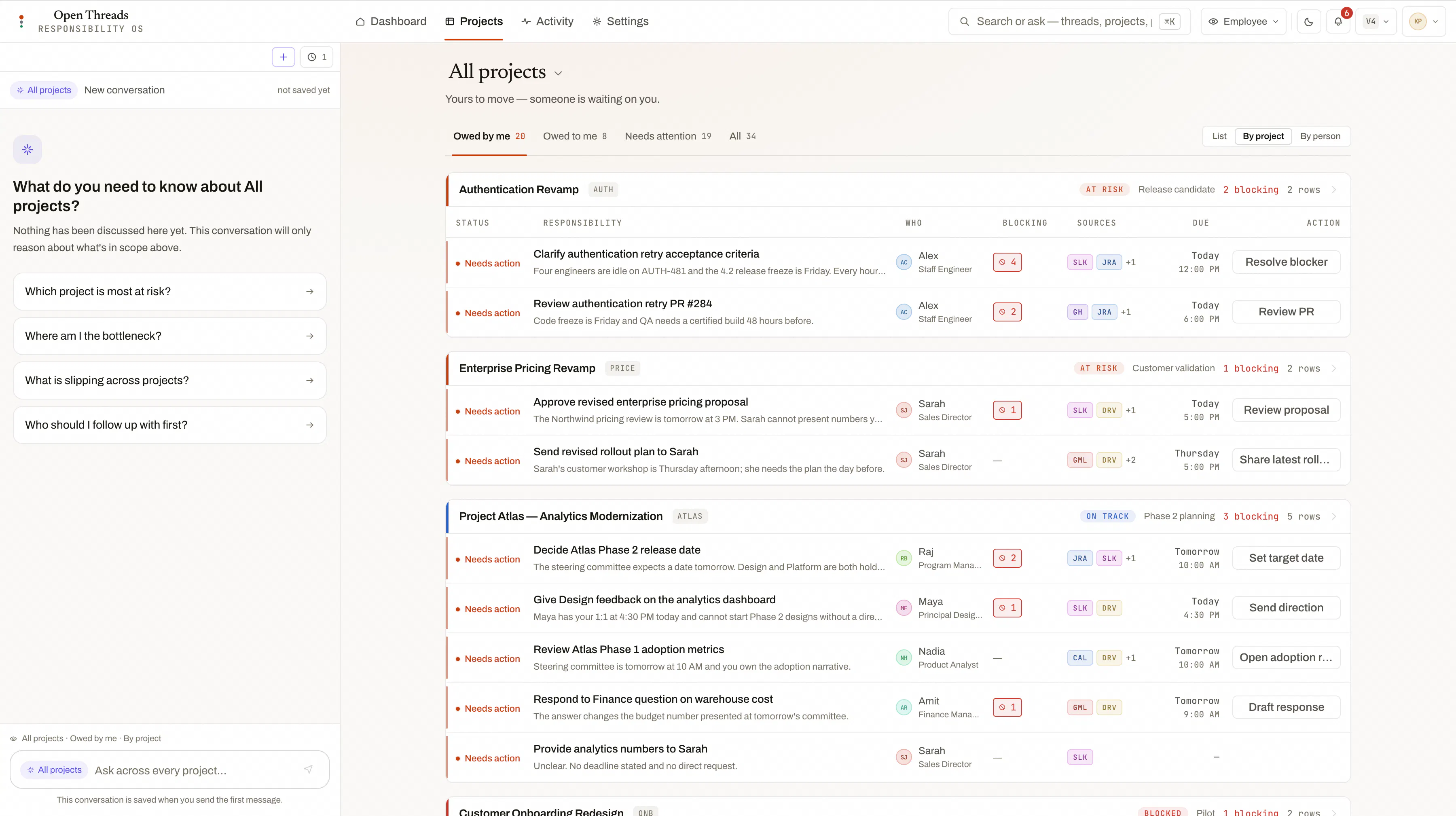Screen dimensions: 1456x816
Task: Click Alex AC avatar on Clarify authentication row
Action: click(904, 262)
